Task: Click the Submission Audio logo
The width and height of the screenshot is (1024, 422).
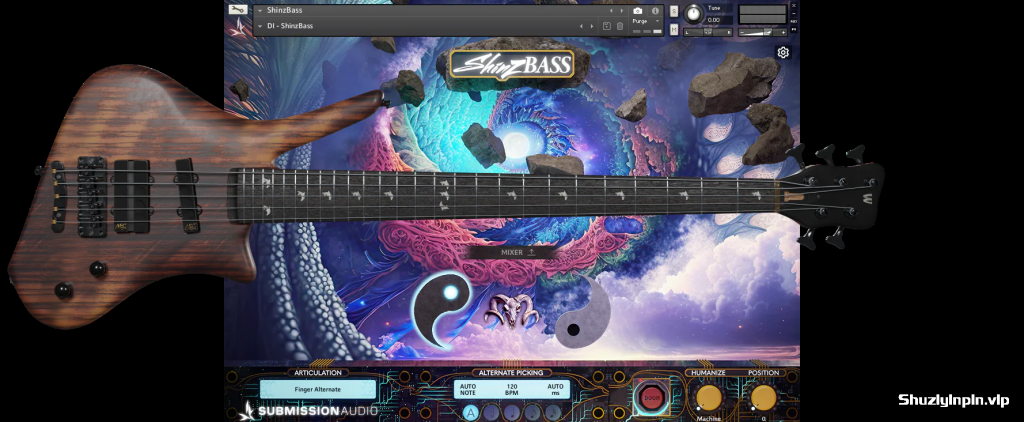Action: coord(309,410)
